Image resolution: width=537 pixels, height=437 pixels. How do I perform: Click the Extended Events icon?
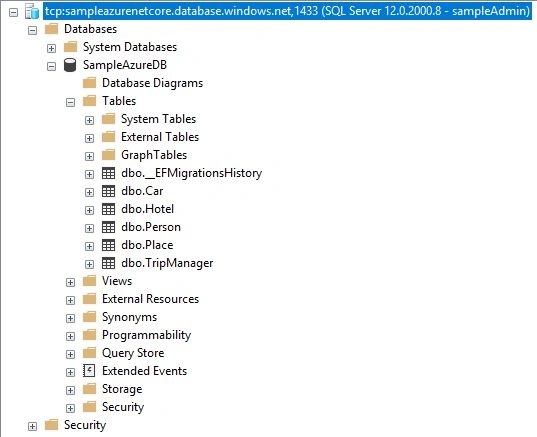pos(89,371)
